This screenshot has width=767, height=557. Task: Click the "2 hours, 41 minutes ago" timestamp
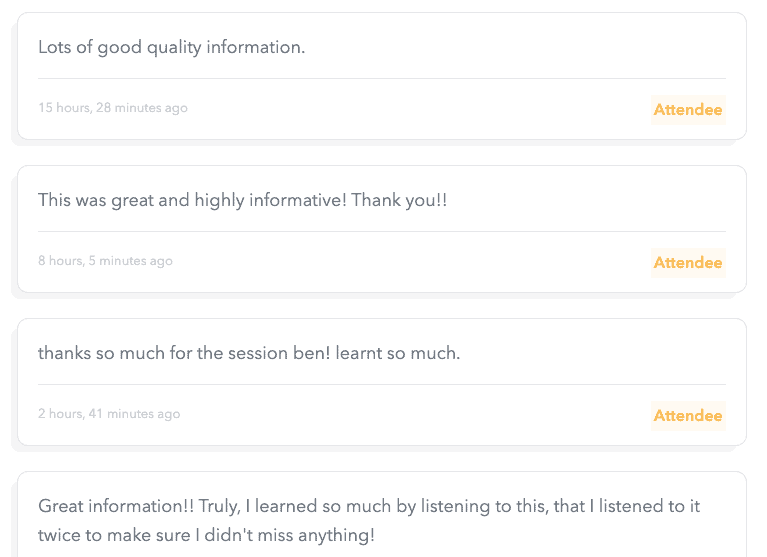(x=109, y=414)
